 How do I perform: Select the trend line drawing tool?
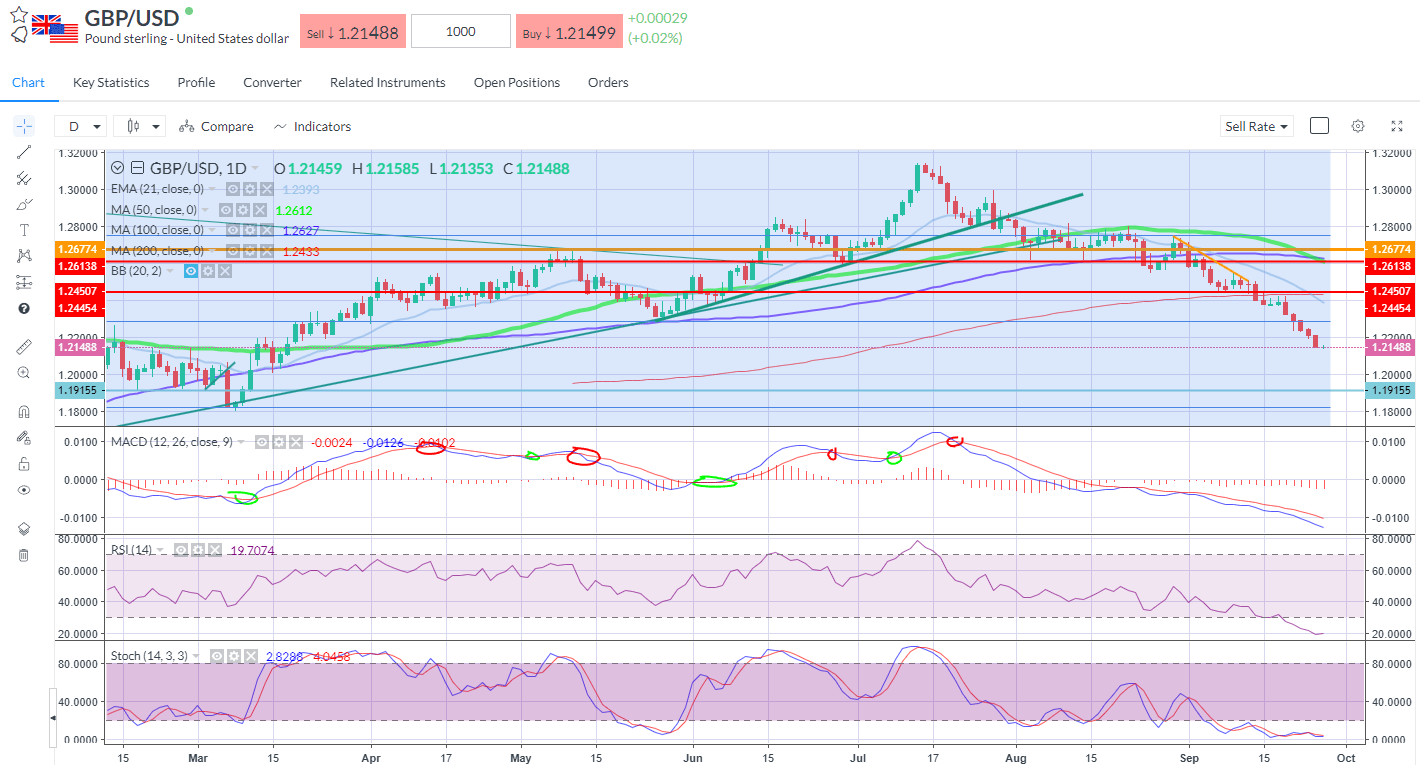coord(24,152)
